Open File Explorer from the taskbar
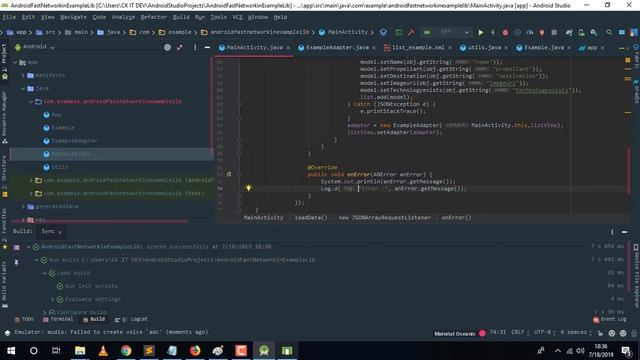 coord(80,351)
